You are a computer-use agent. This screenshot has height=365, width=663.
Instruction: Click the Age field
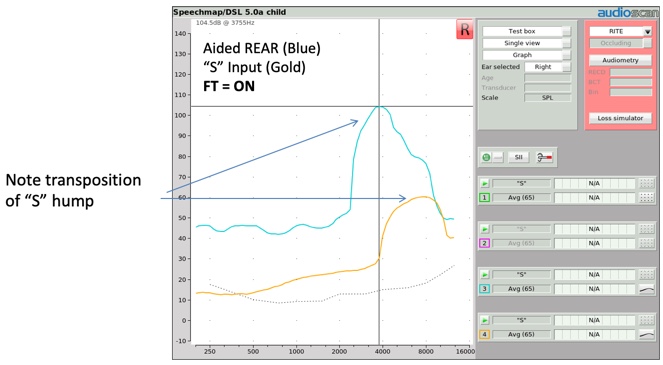coord(548,78)
